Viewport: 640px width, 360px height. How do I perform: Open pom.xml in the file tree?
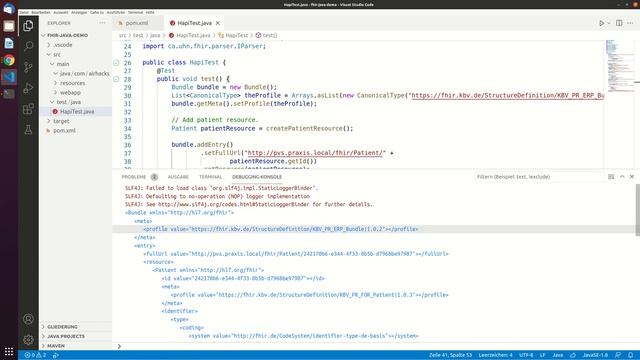(64, 131)
